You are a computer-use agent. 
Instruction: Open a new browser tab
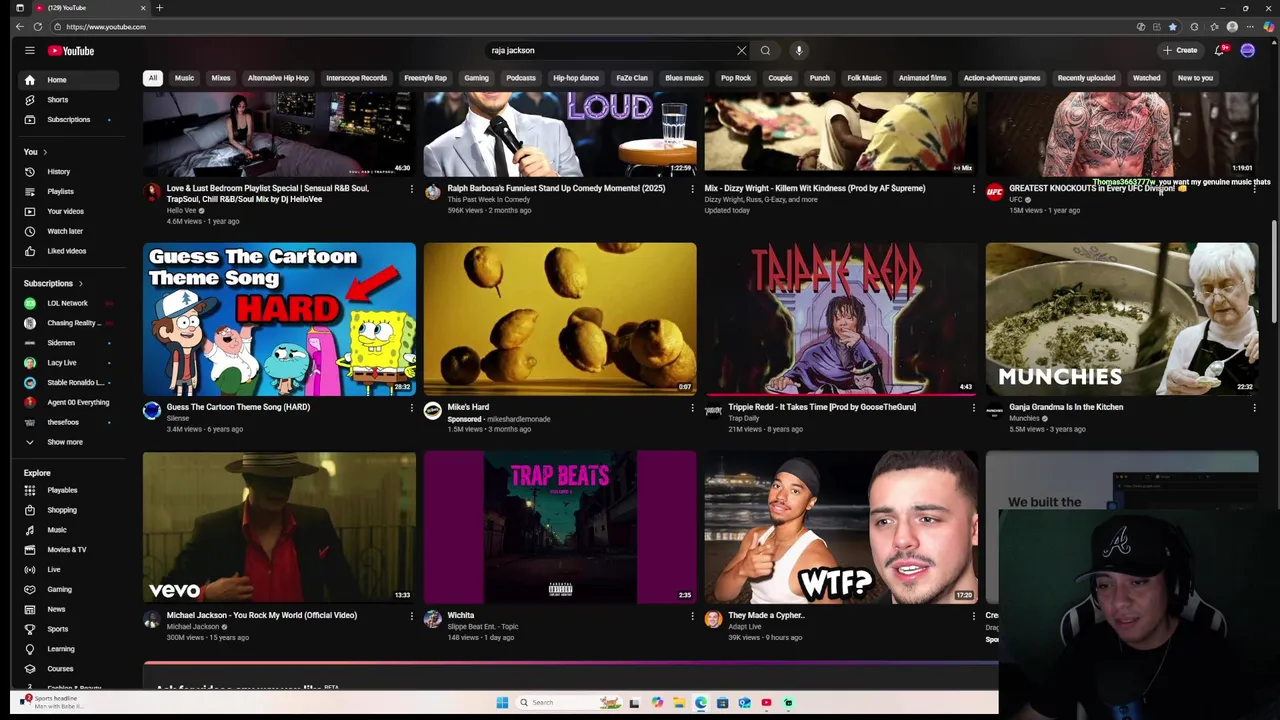point(159,8)
